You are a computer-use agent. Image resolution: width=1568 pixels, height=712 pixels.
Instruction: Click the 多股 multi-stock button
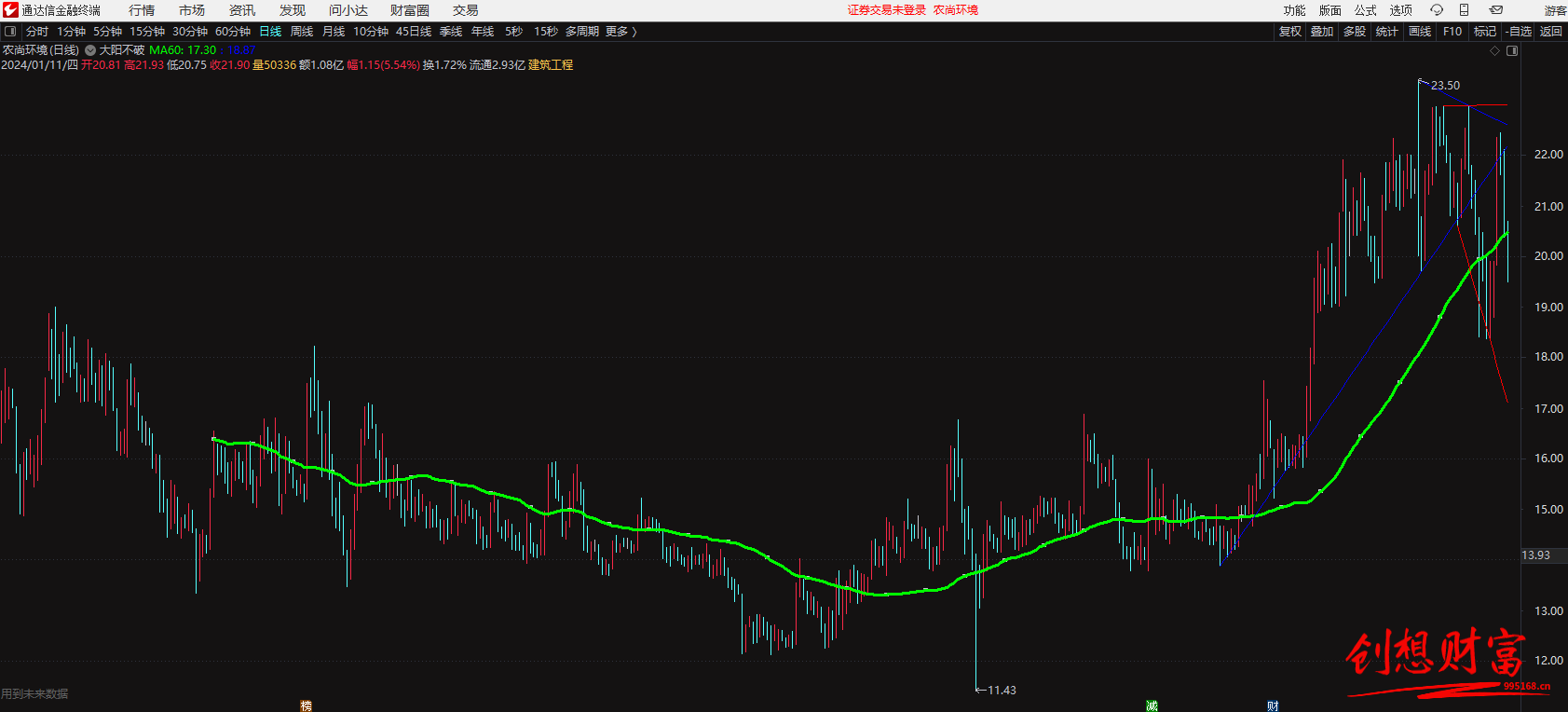point(1355,32)
